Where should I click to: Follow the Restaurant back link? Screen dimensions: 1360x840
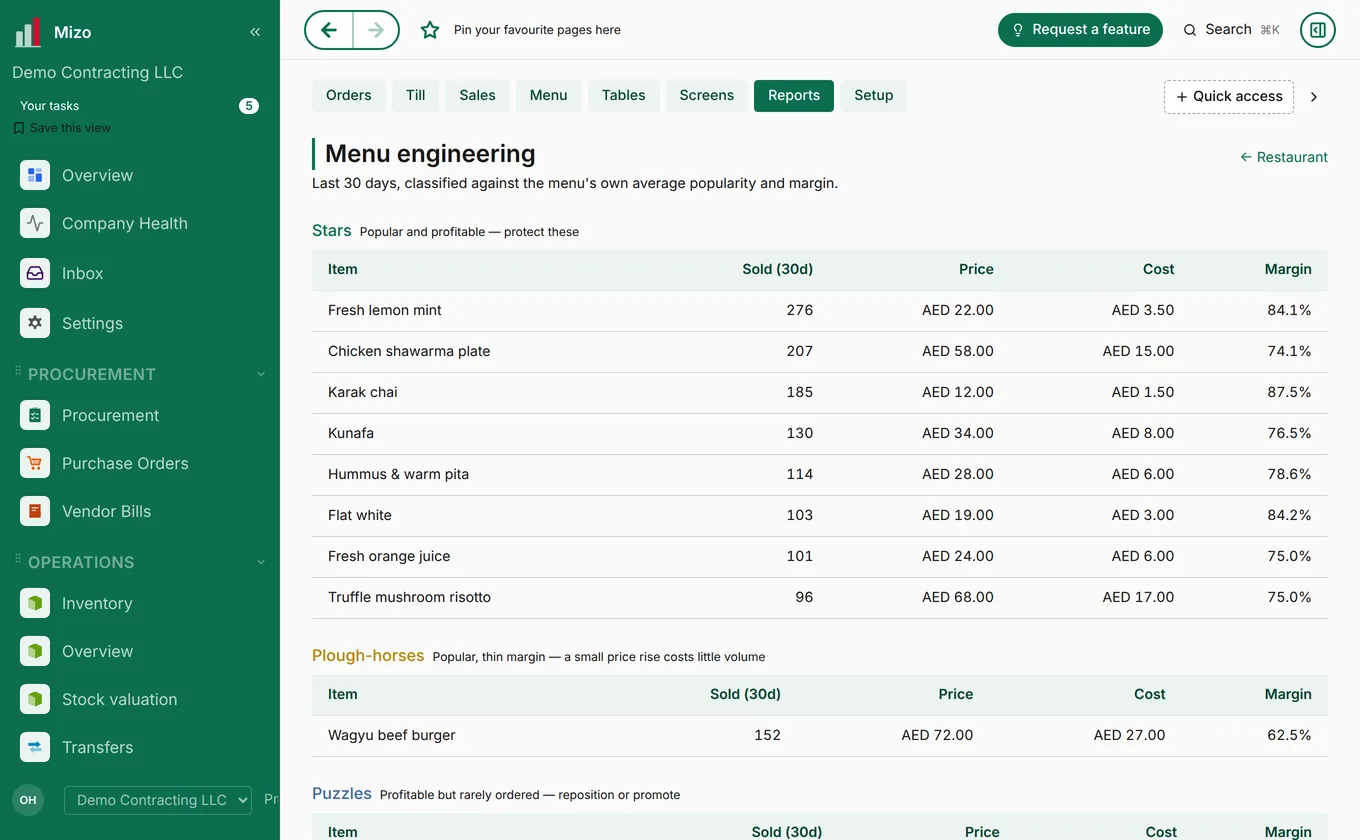pos(1284,157)
